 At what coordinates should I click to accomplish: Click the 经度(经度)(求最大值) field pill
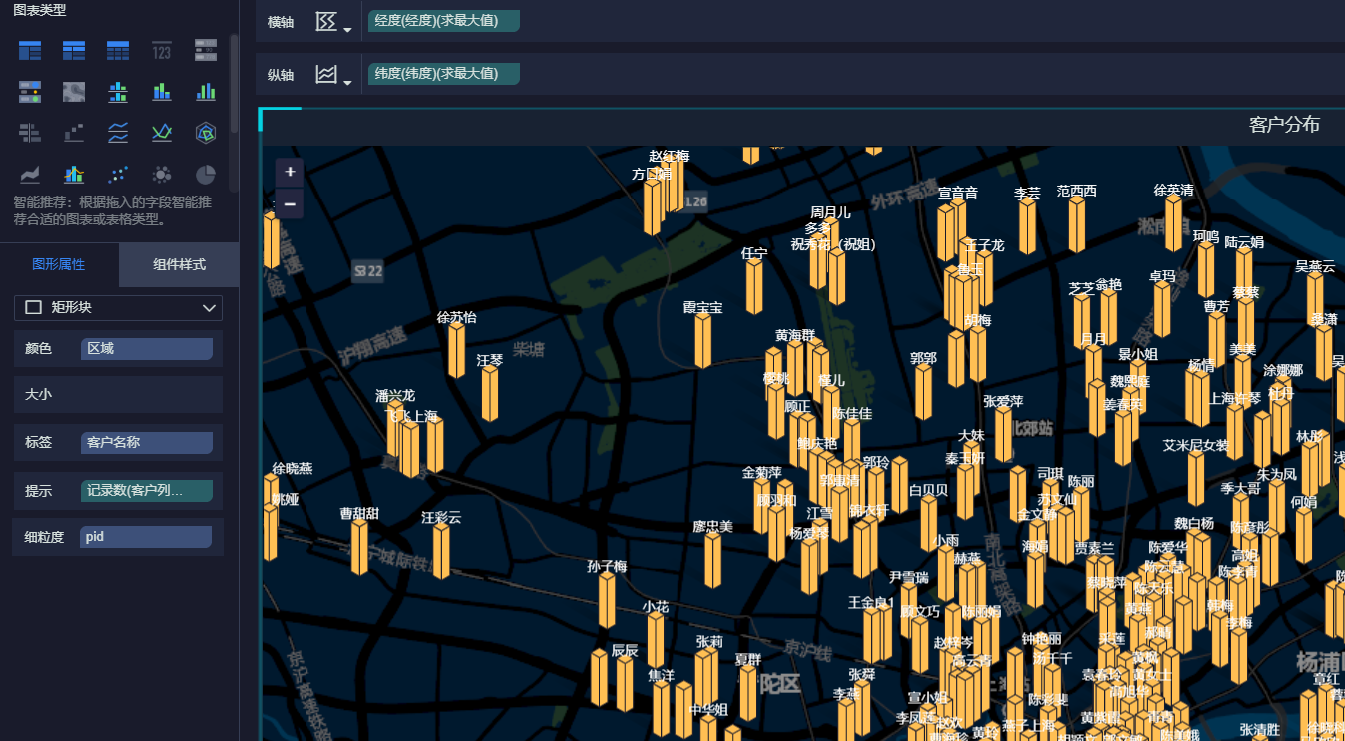[444, 21]
